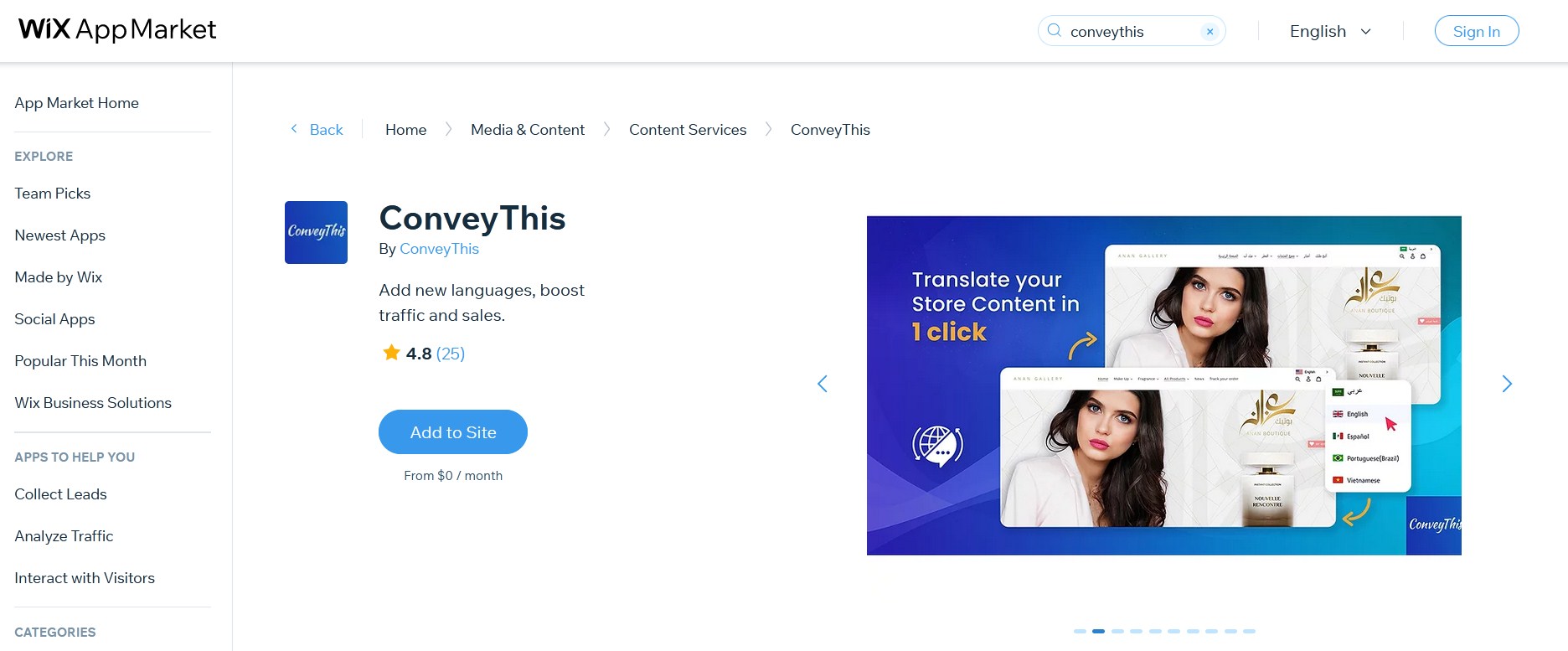Click the carousel promotional screenshot

click(x=1164, y=385)
